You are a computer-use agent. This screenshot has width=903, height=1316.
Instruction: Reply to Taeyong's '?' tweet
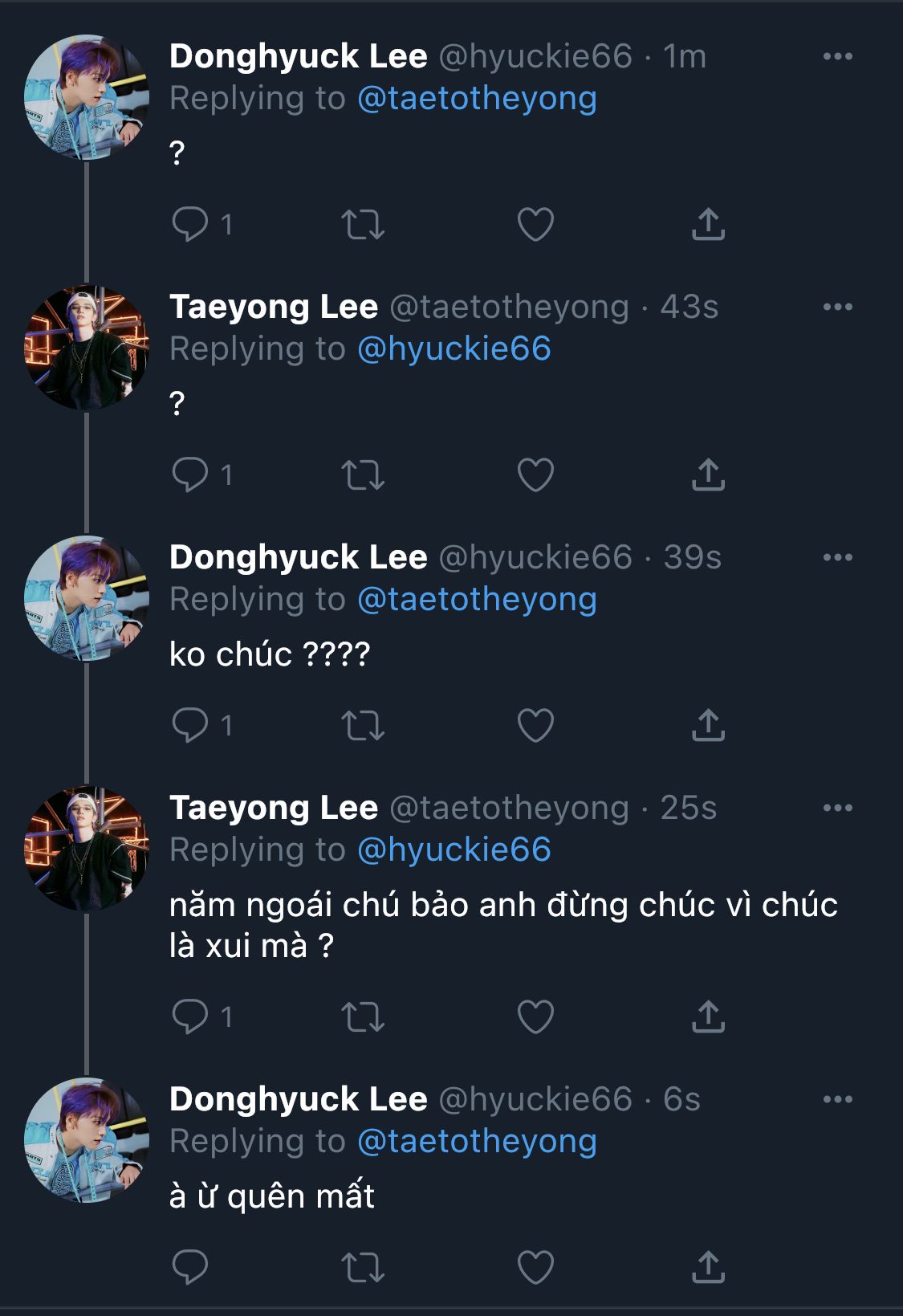(190, 475)
